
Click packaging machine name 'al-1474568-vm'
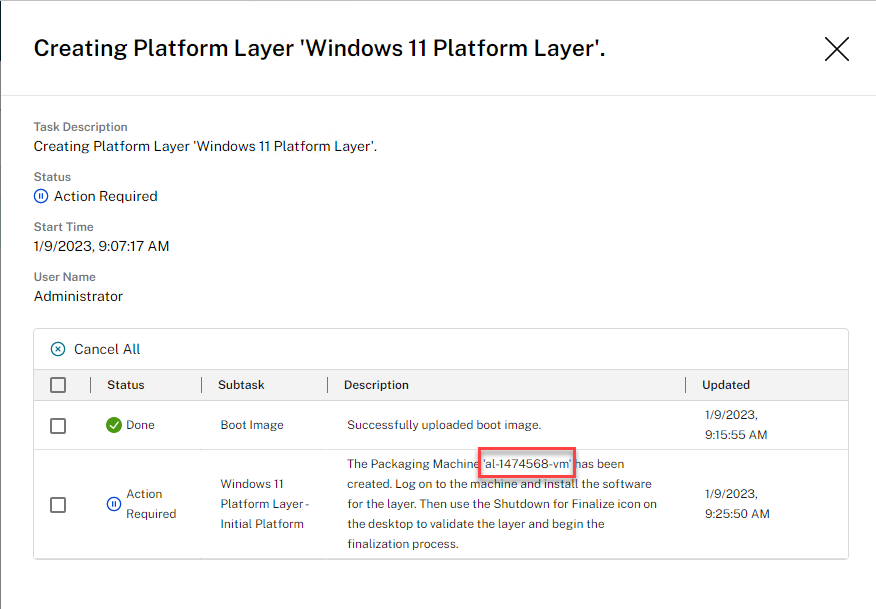tap(527, 464)
